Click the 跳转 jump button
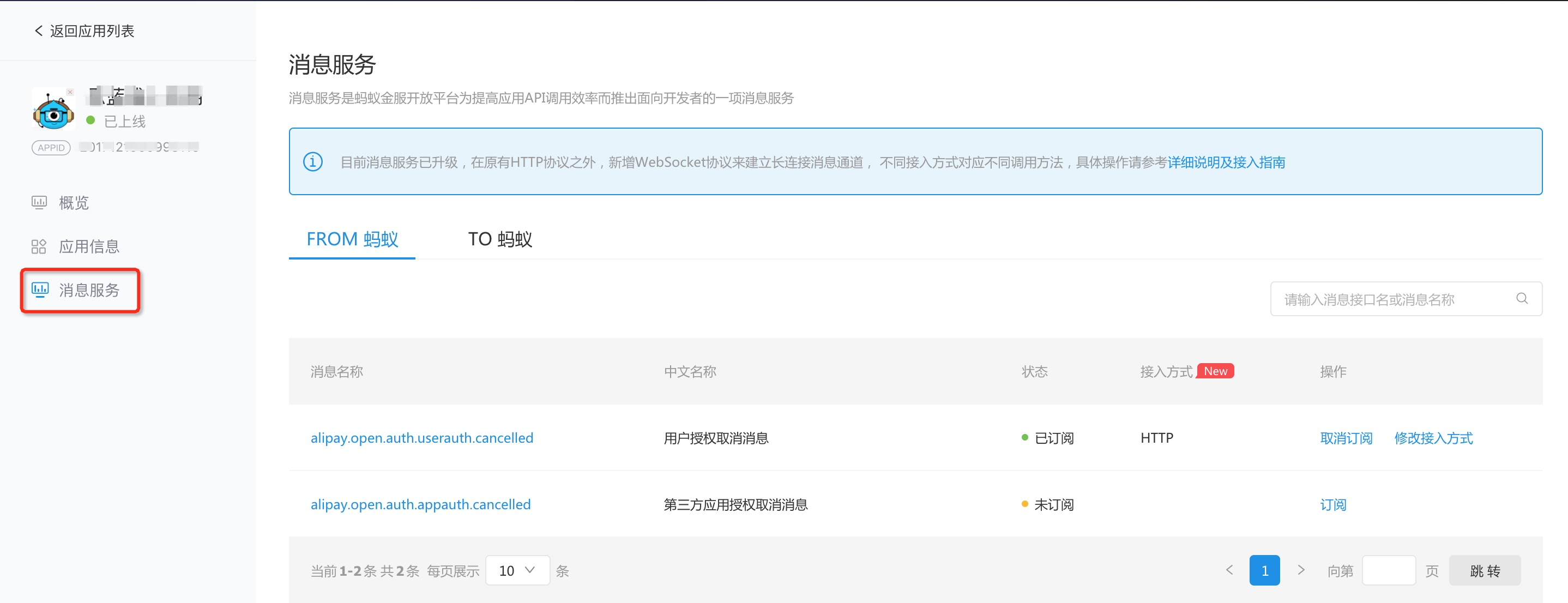The width and height of the screenshot is (1568, 603). pyautogui.click(x=1485, y=570)
